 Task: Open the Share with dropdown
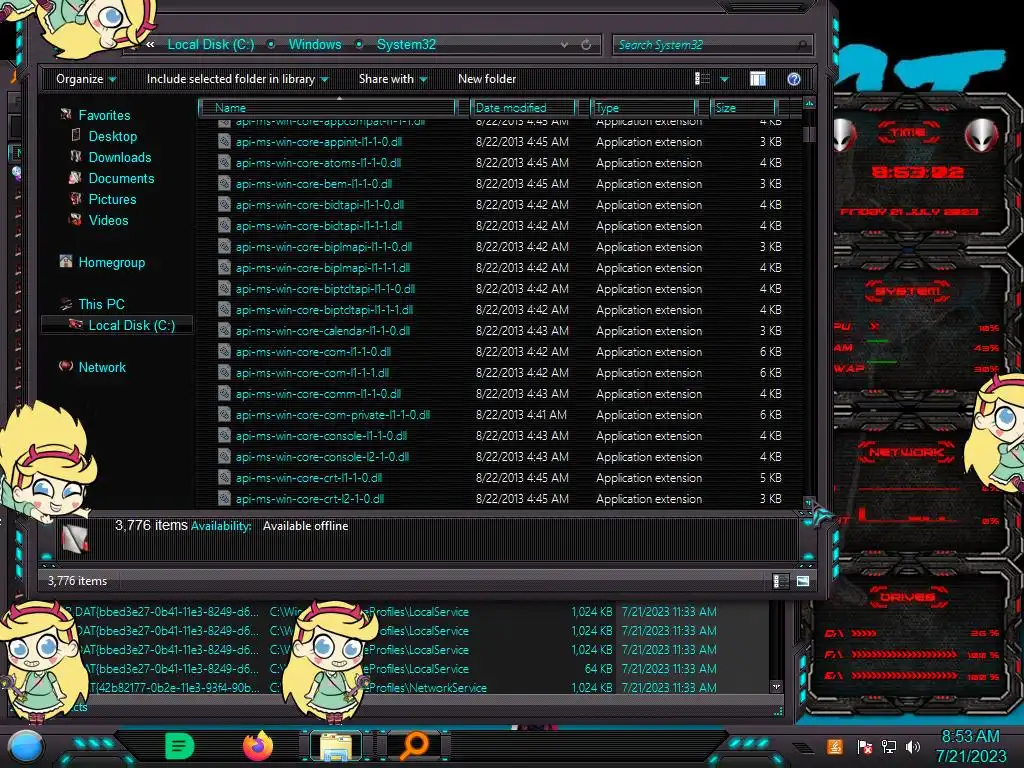click(x=393, y=79)
